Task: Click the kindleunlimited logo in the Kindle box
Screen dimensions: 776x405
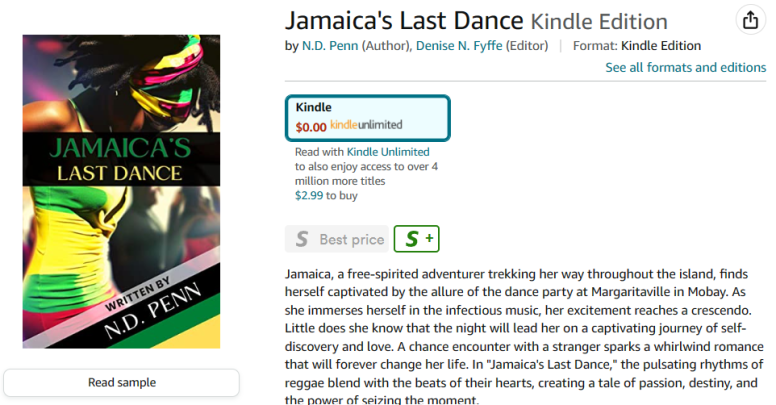Action: coord(366,126)
